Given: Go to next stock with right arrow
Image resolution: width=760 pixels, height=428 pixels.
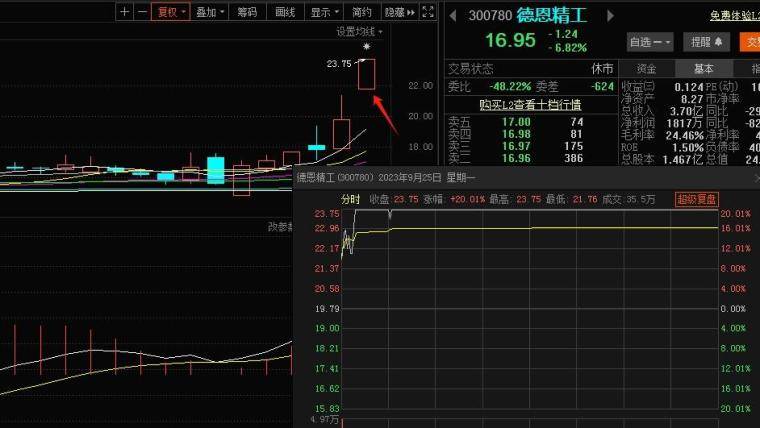Looking at the screenshot, I should click(x=610, y=16).
